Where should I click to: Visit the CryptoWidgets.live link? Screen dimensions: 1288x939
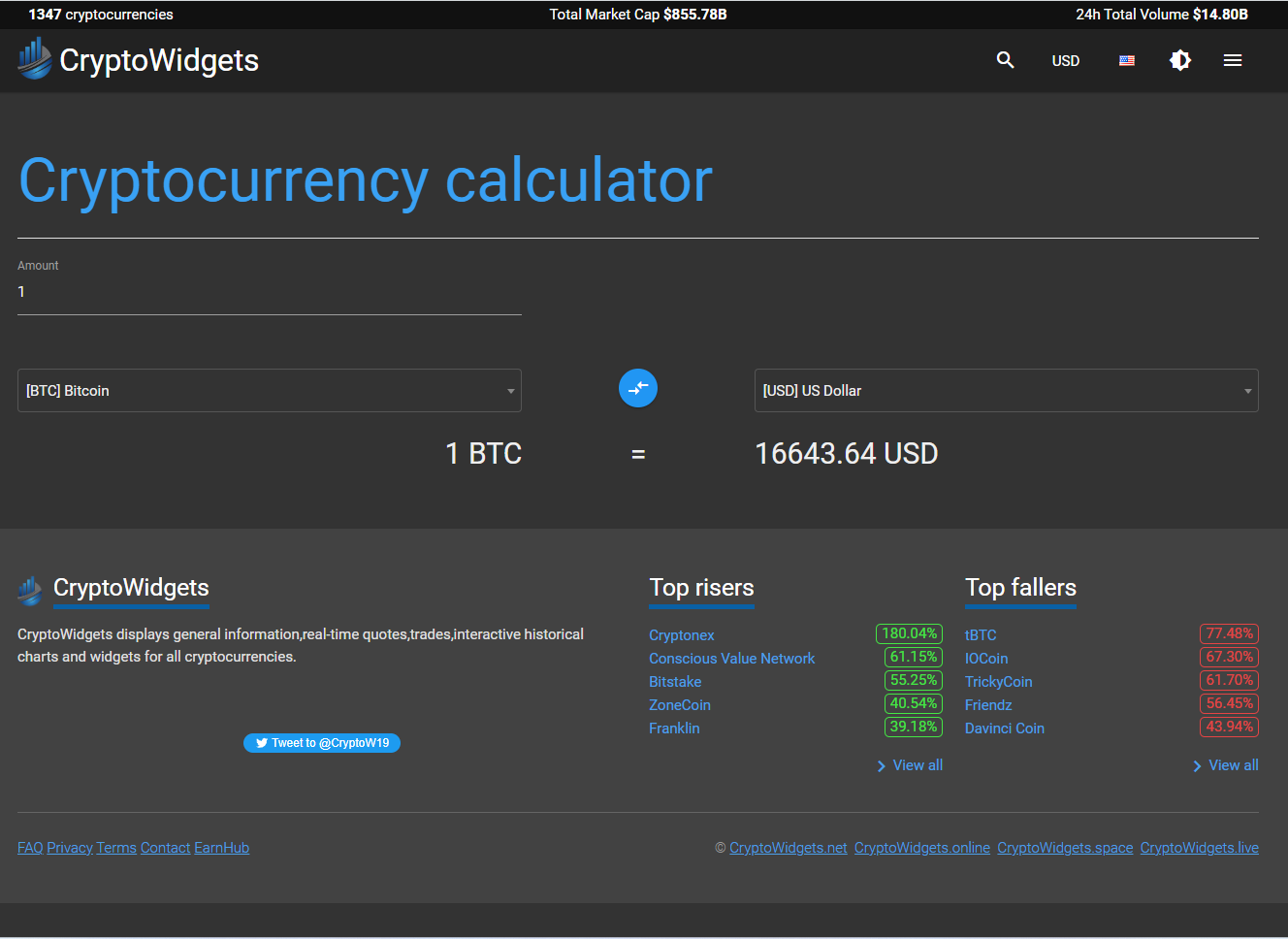(1199, 848)
